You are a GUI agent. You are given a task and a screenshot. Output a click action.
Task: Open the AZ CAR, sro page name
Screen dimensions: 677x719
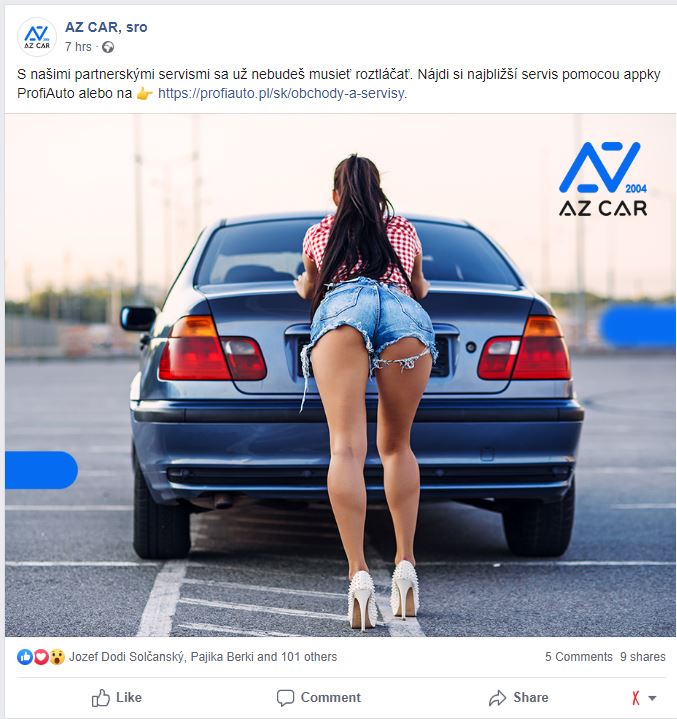click(106, 27)
